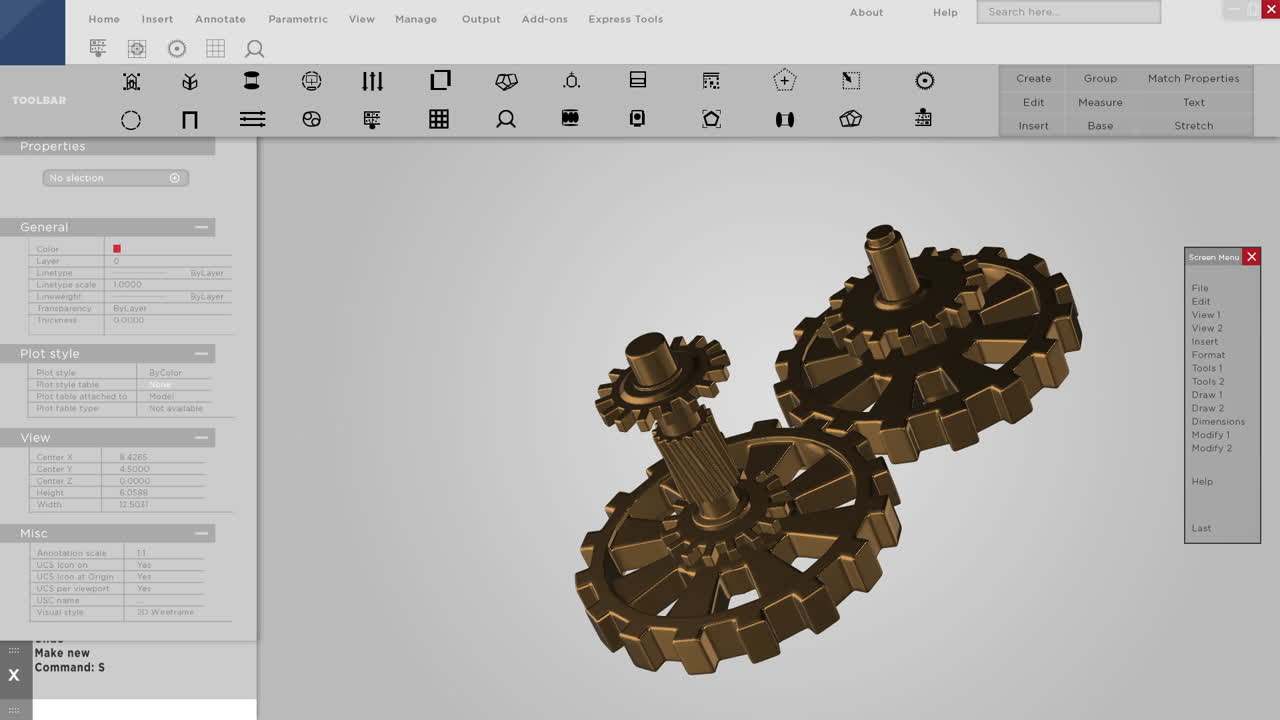Toggle UCS per viewport setting
The height and width of the screenshot is (720, 1280).
143,588
